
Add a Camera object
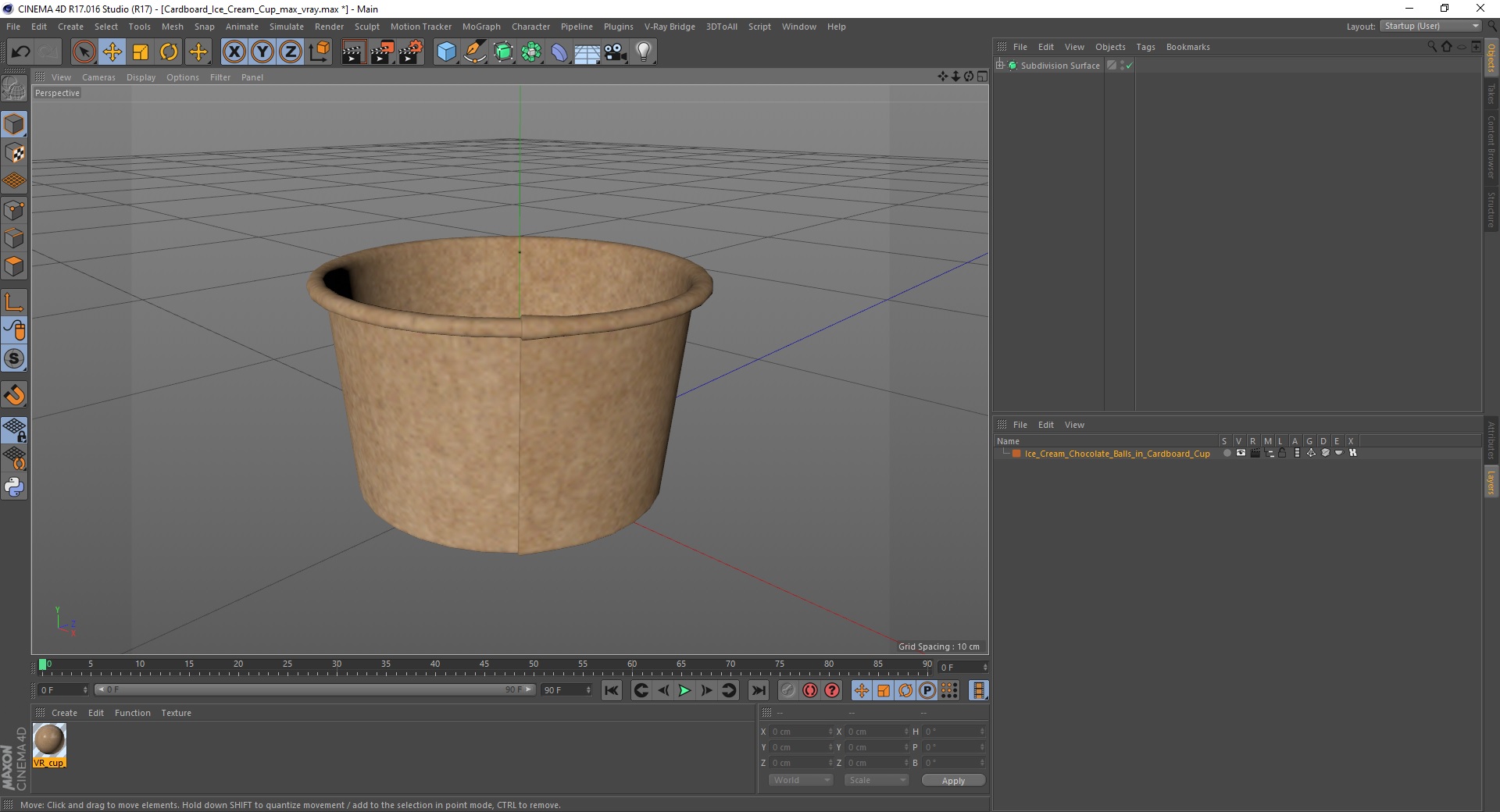tap(616, 52)
